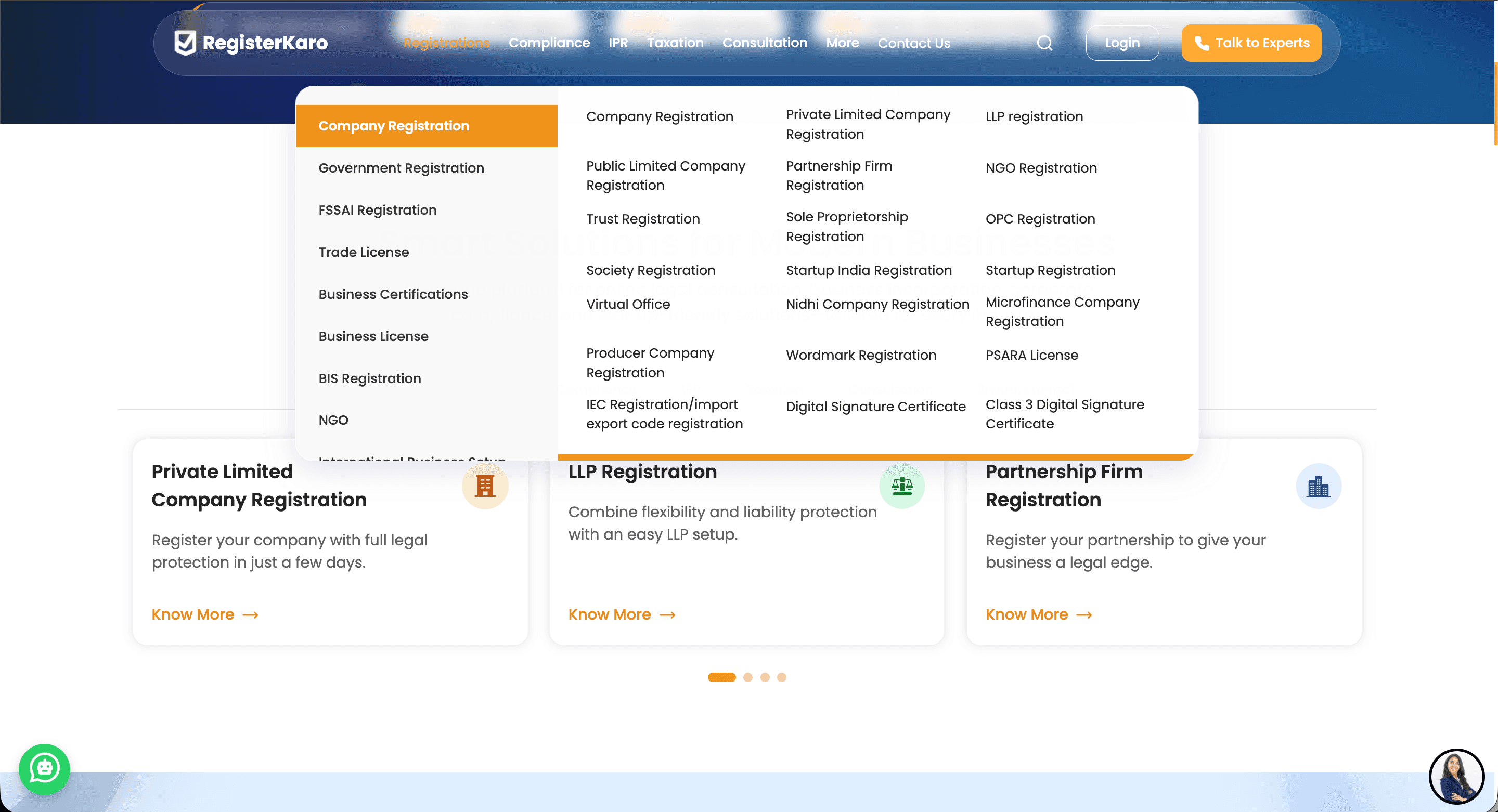Click the page scrollbar on right edge
This screenshot has height=812, width=1498.
(x=1496, y=103)
